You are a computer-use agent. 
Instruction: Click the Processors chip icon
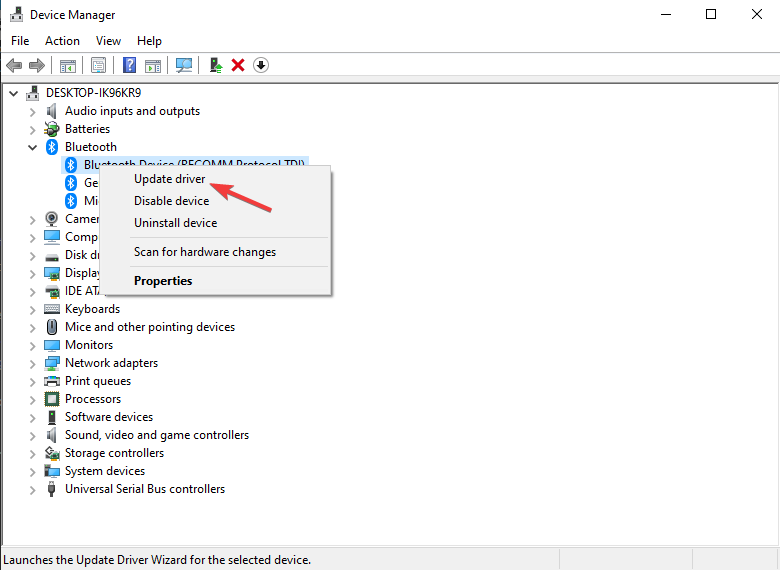(52, 399)
